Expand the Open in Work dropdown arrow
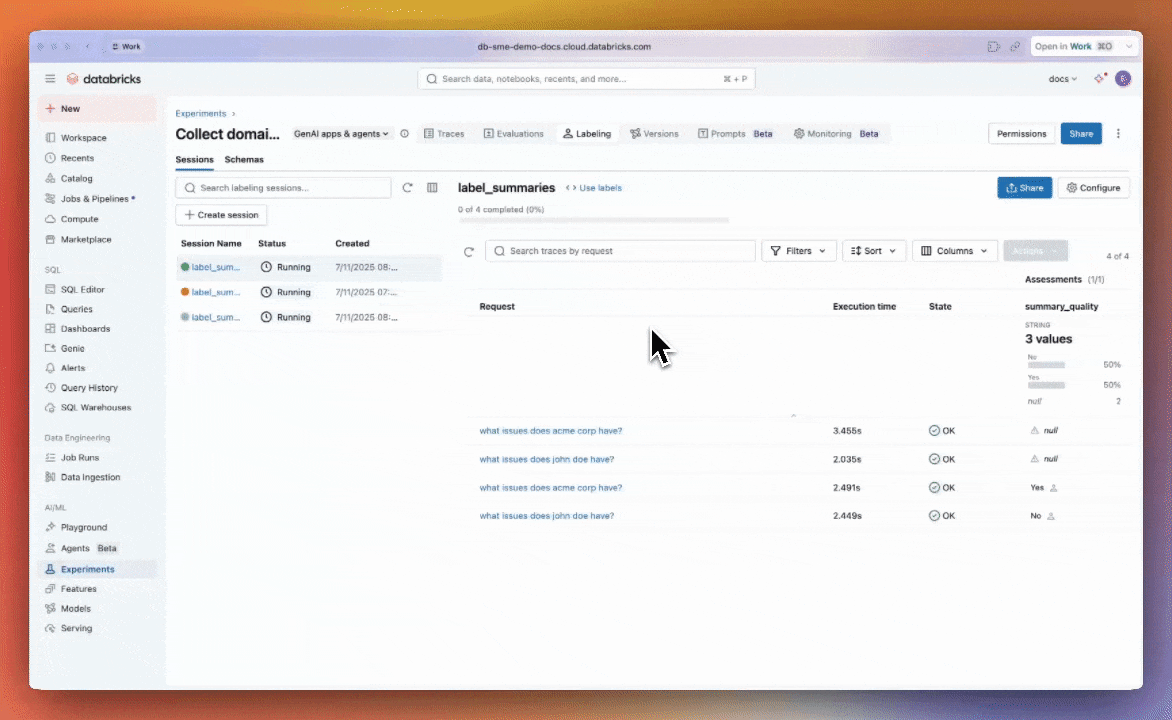 (1129, 46)
